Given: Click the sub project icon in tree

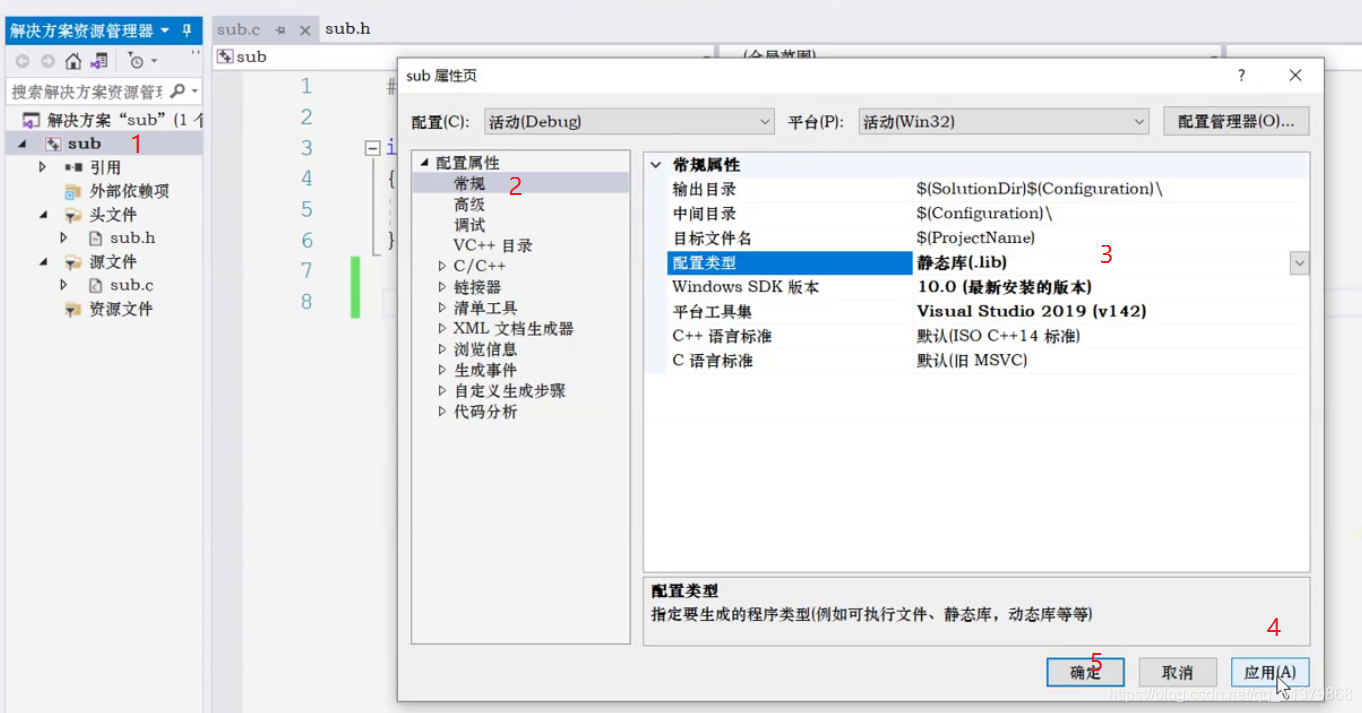Looking at the screenshot, I should [54, 144].
